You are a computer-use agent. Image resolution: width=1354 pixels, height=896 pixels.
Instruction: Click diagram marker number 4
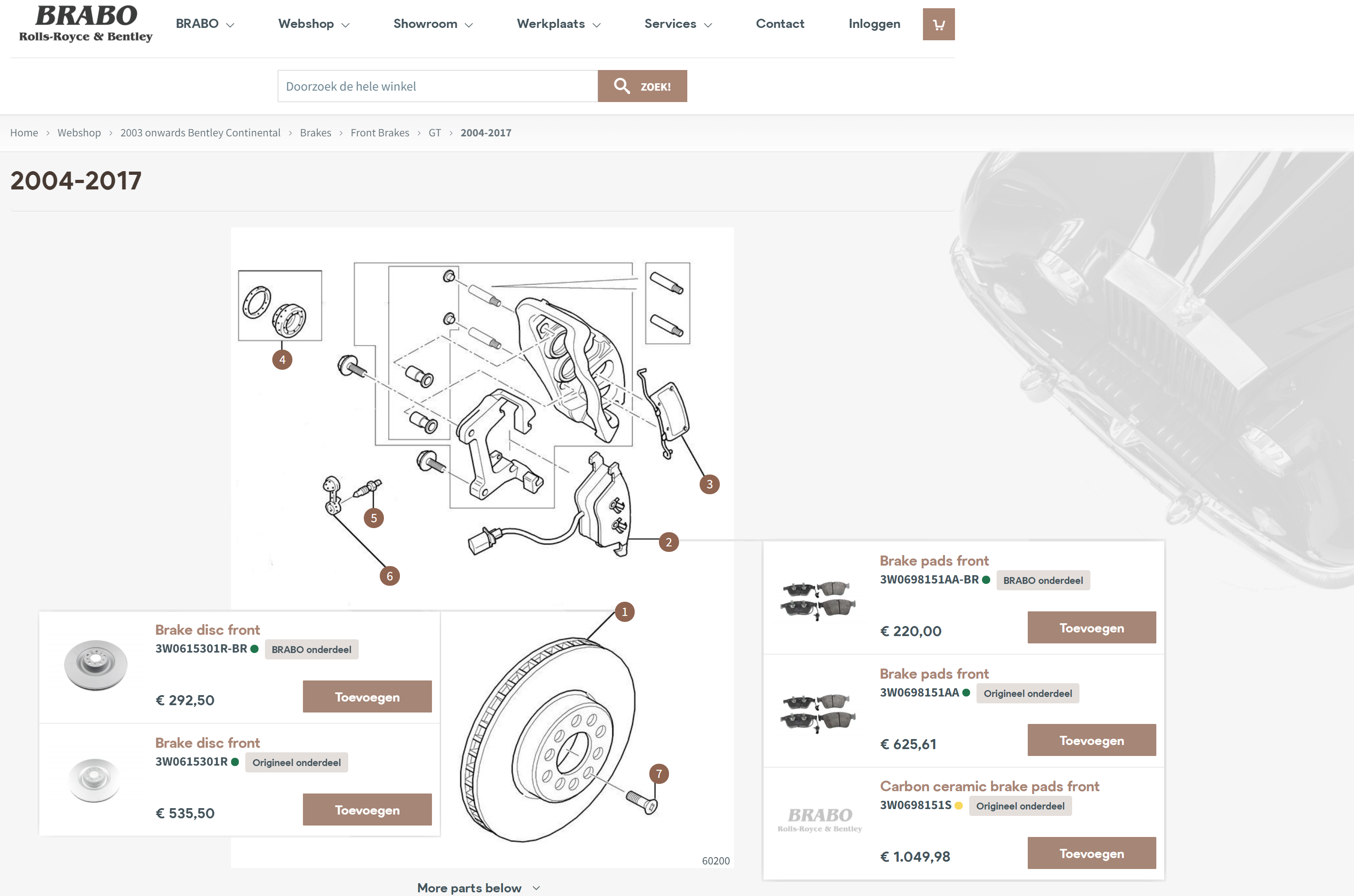click(x=282, y=359)
